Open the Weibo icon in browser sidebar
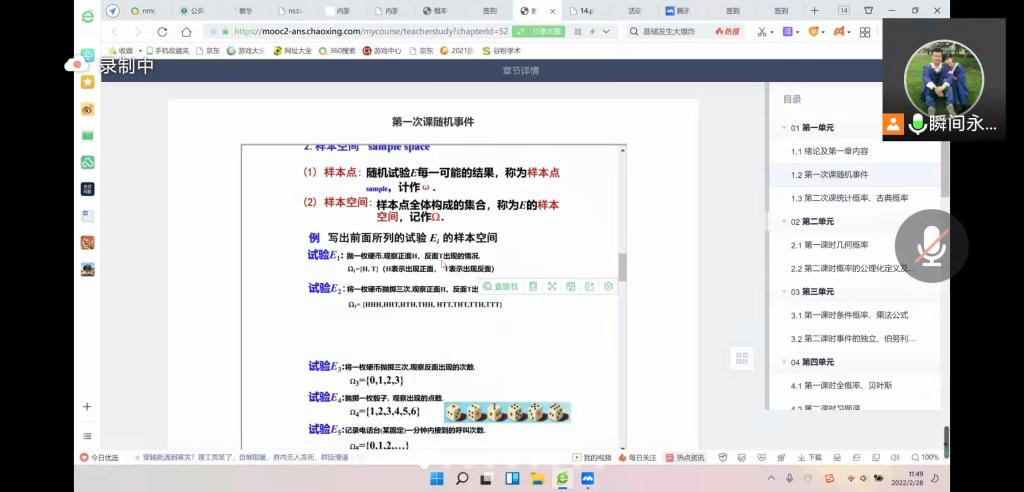 click(88, 108)
